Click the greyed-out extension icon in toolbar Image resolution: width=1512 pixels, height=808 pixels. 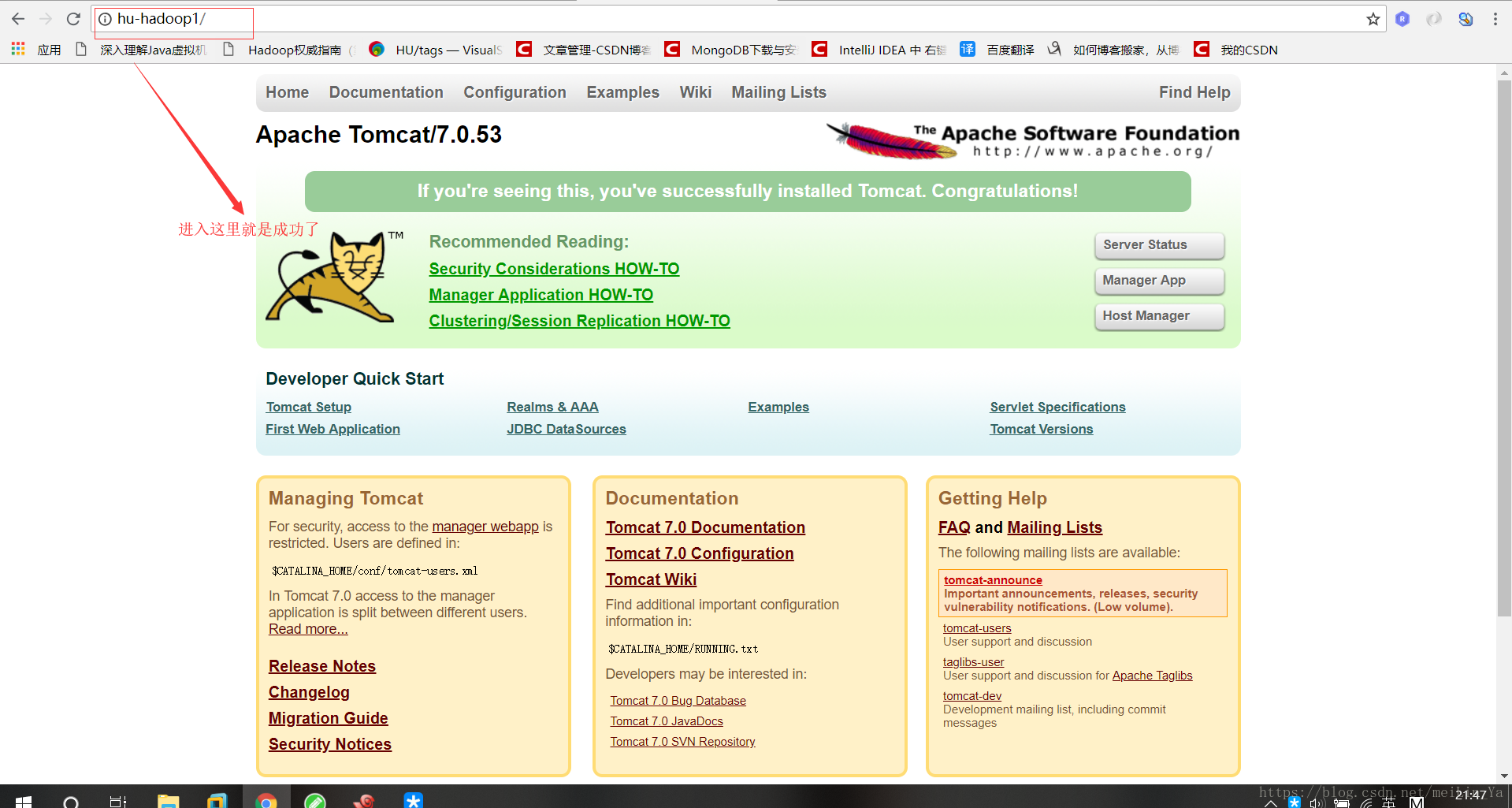pos(1434,19)
